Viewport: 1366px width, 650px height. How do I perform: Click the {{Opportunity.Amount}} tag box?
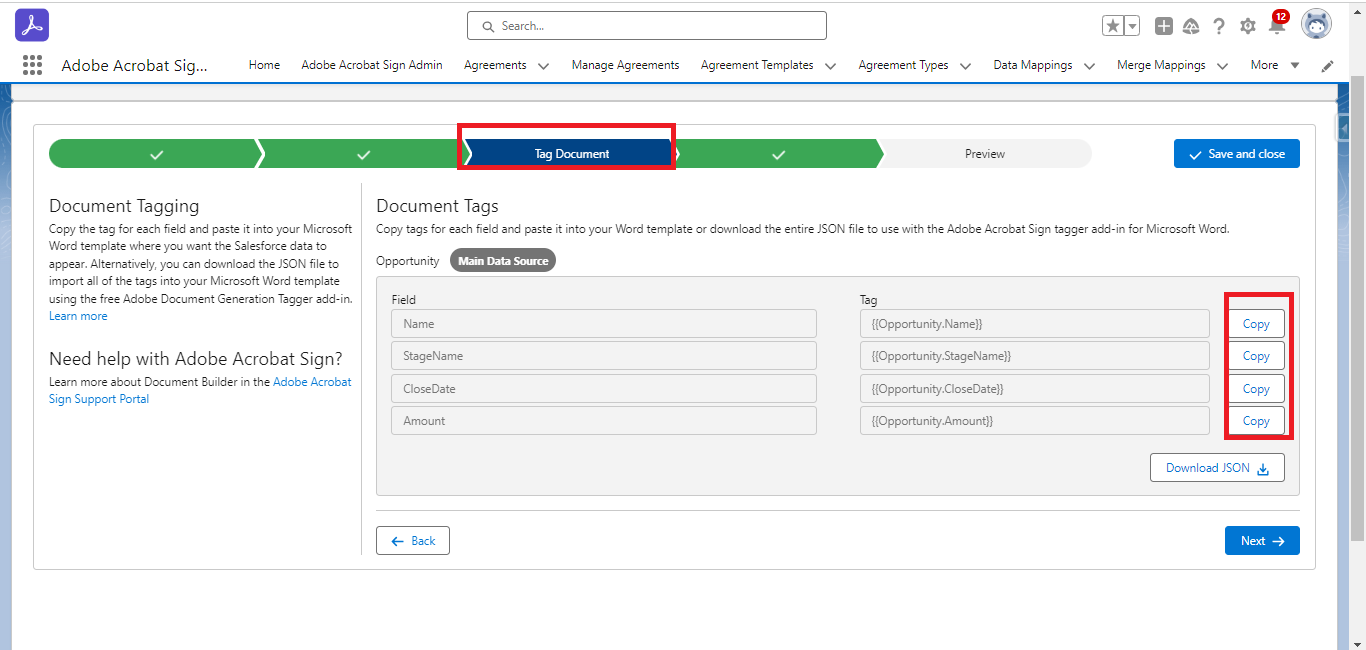pos(1035,421)
